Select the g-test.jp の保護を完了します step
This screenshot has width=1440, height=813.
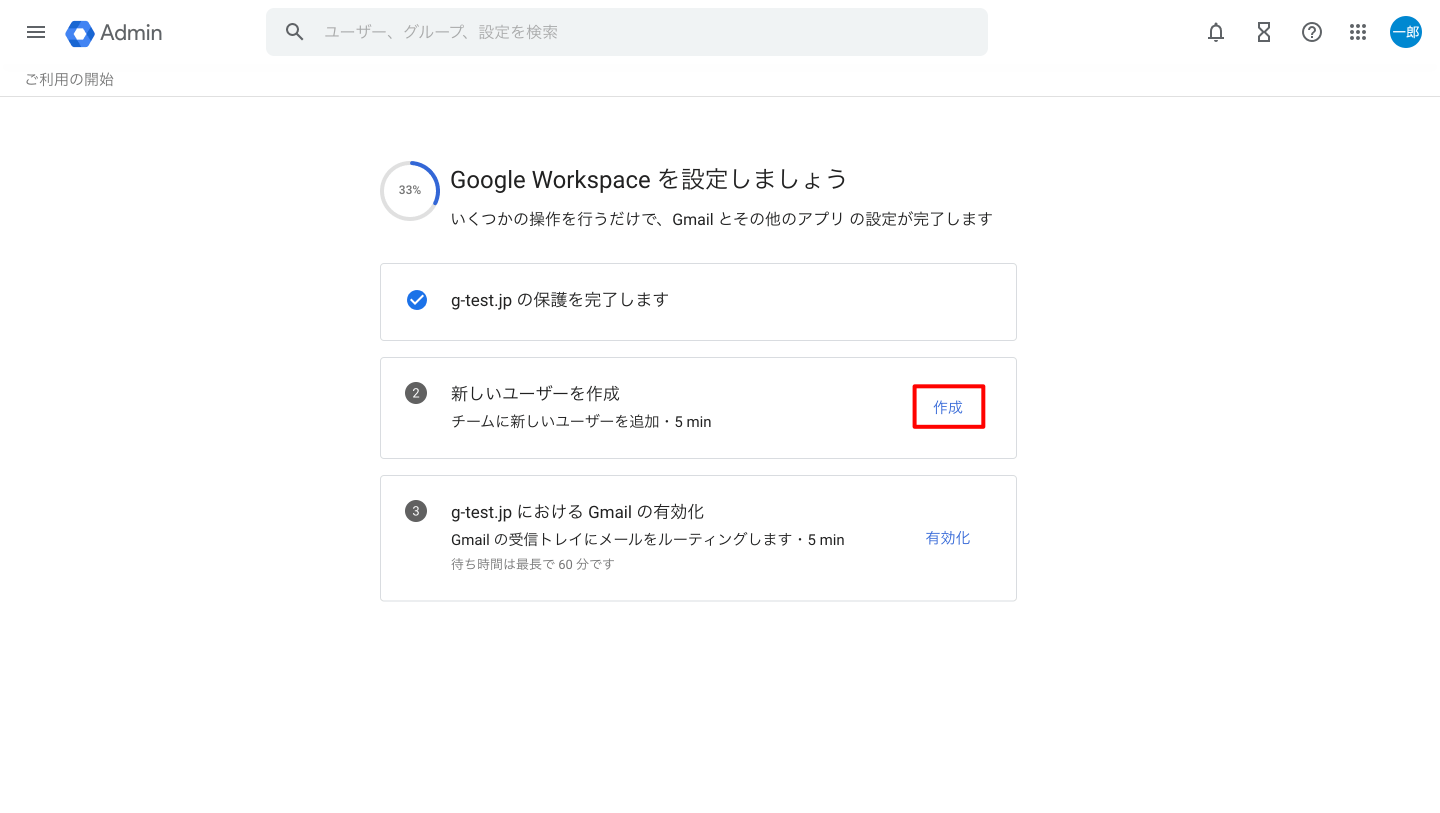tap(698, 302)
